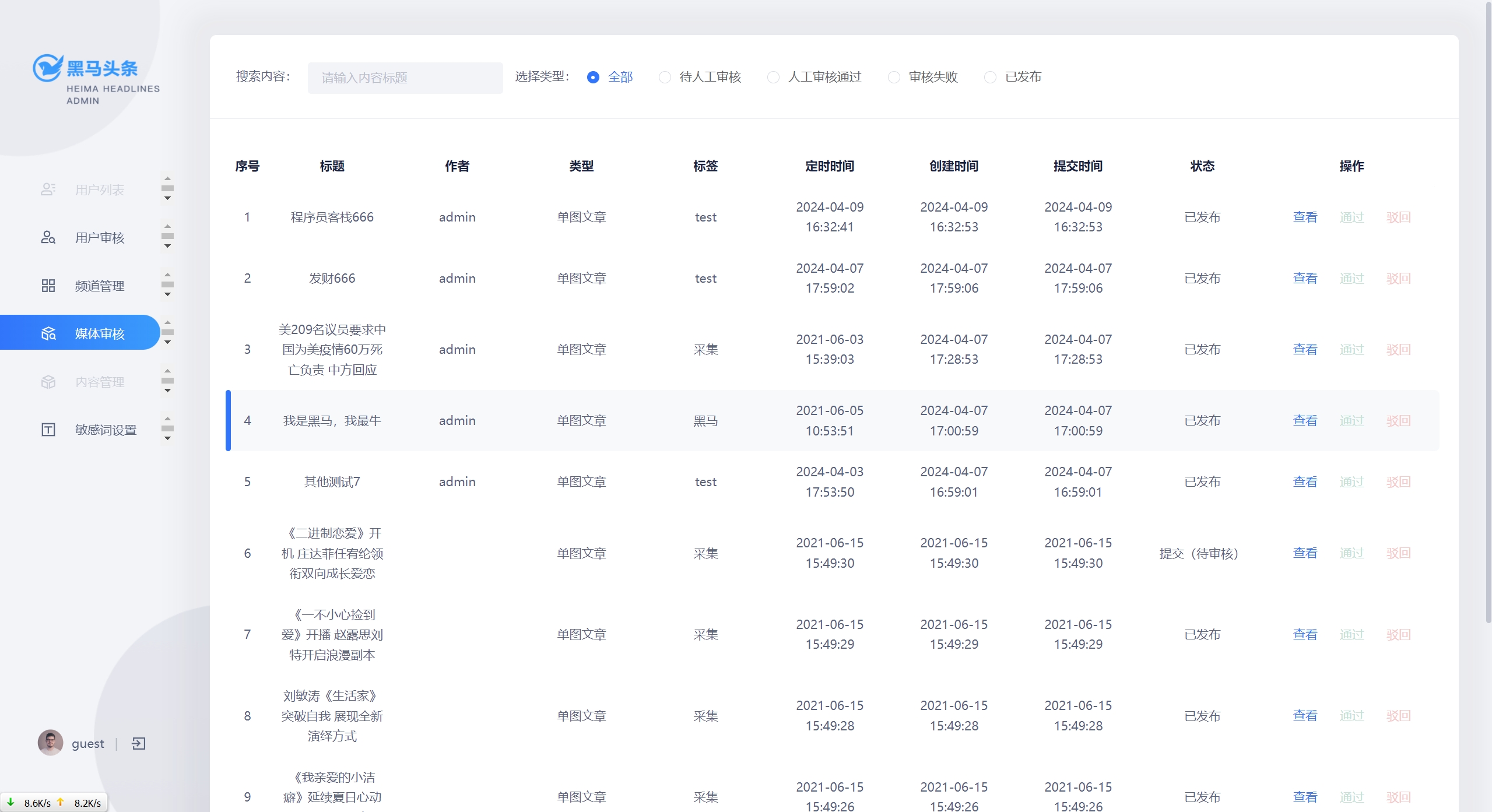
Task: Reject 程序员客栈666 with 驳回
Action: pos(1398,217)
